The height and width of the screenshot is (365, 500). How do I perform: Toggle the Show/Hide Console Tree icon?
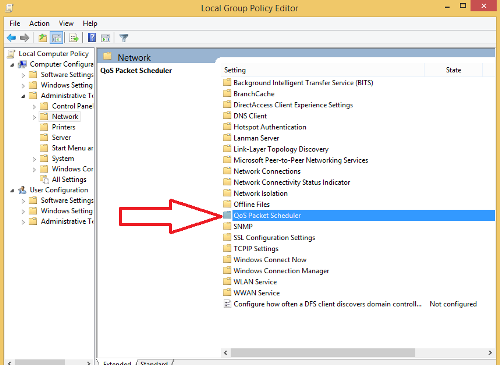point(57,38)
